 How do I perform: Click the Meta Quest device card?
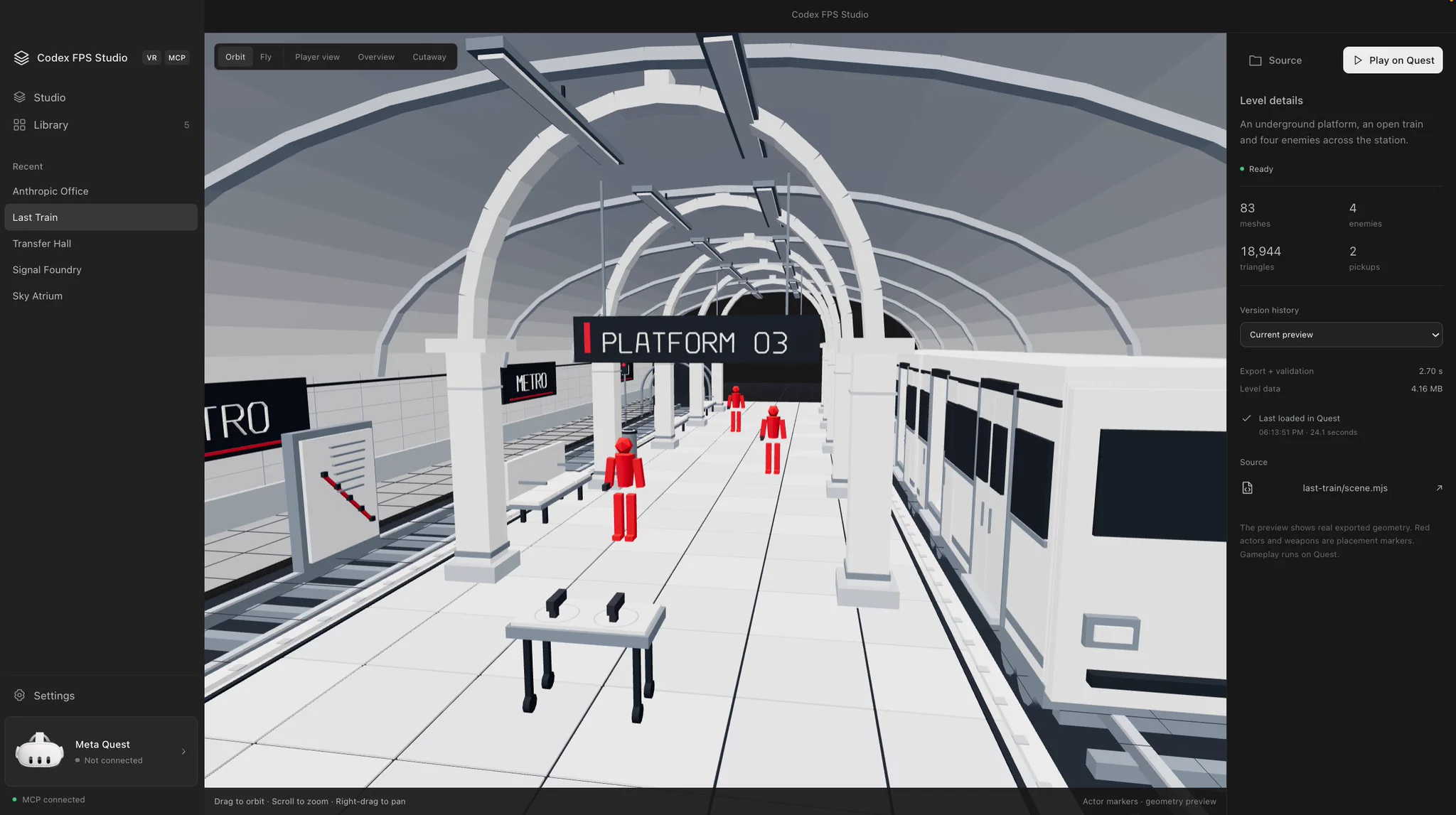point(101,751)
